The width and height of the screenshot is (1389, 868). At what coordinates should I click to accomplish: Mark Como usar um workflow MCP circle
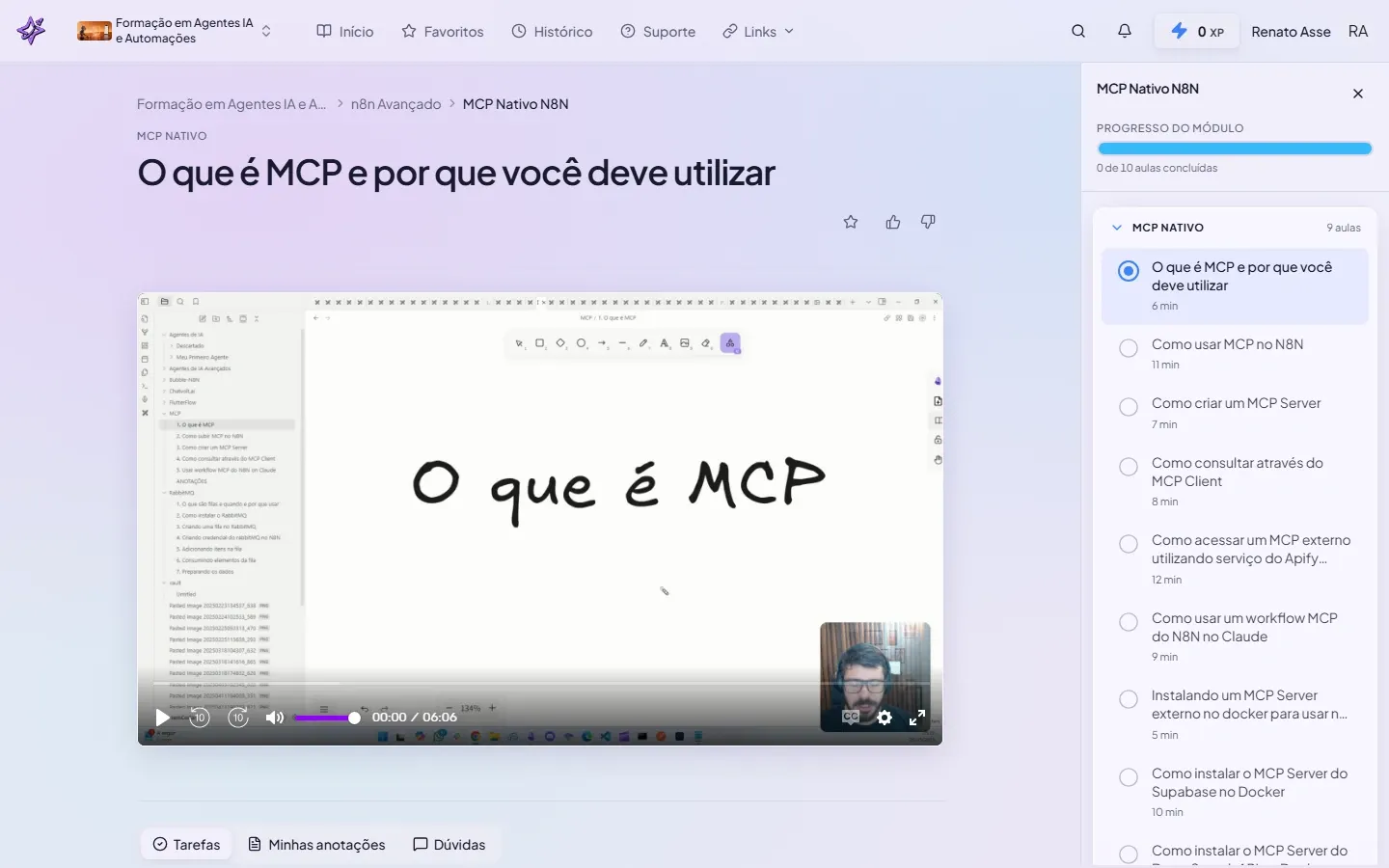point(1129,622)
